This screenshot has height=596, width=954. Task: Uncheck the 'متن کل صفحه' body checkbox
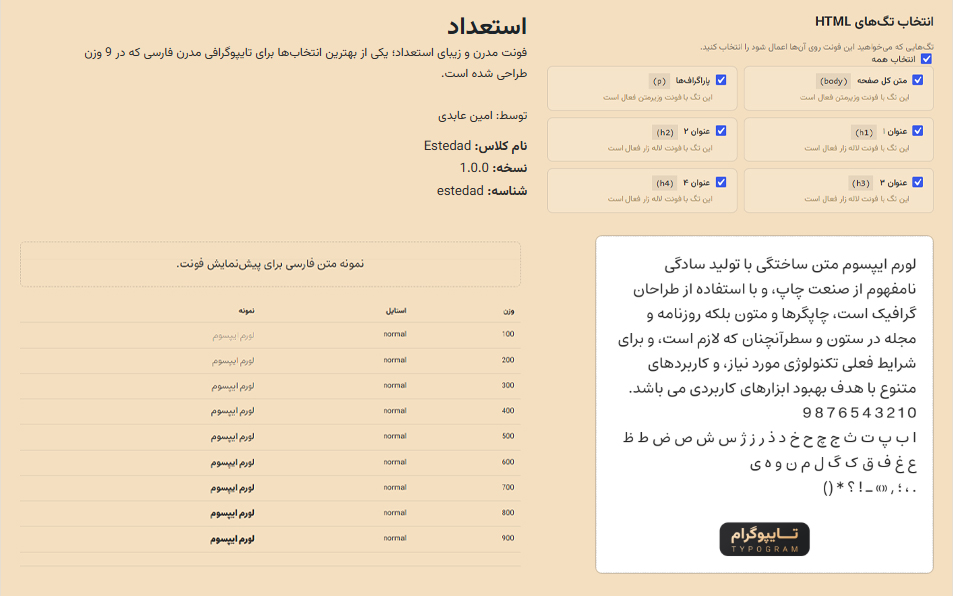tap(917, 80)
